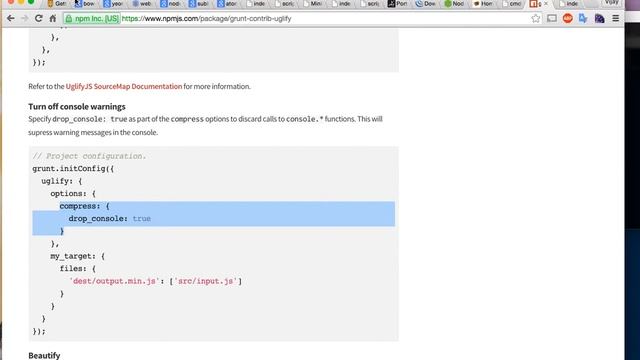Screen dimensions: 640x360
Task: Switch to the green 'Nod' tab
Action: pyautogui.click(x=455, y=4)
